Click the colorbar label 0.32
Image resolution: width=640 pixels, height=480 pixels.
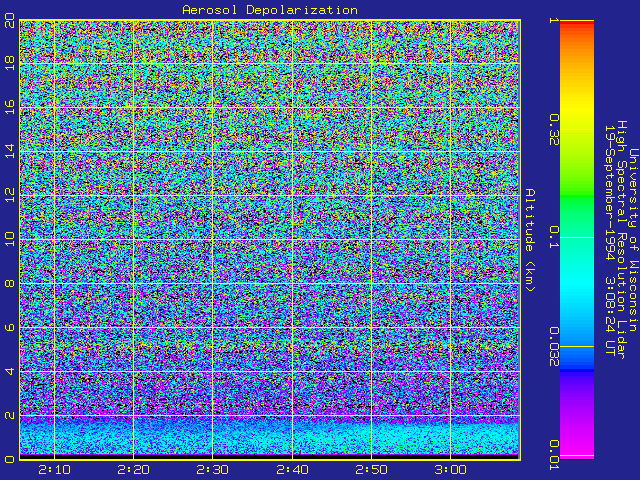(x=553, y=129)
